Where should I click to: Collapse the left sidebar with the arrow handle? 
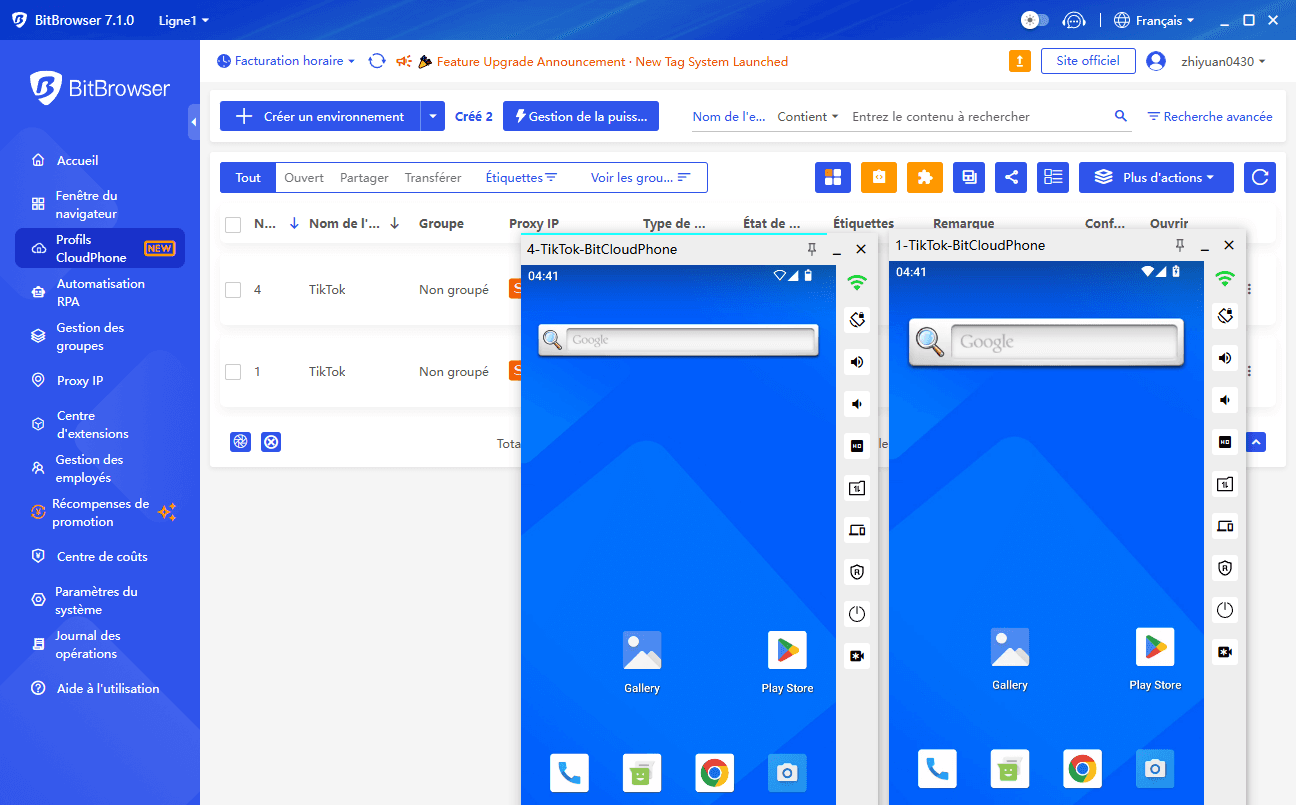click(x=193, y=122)
